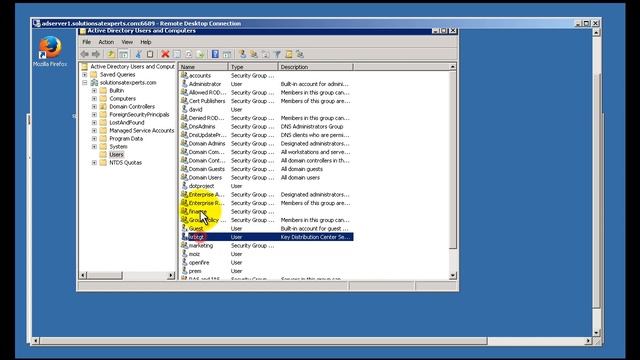Expand the ForeignSecurityPrincipals node
The height and width of the screenshot is (360, 640).
coord(94,114)
